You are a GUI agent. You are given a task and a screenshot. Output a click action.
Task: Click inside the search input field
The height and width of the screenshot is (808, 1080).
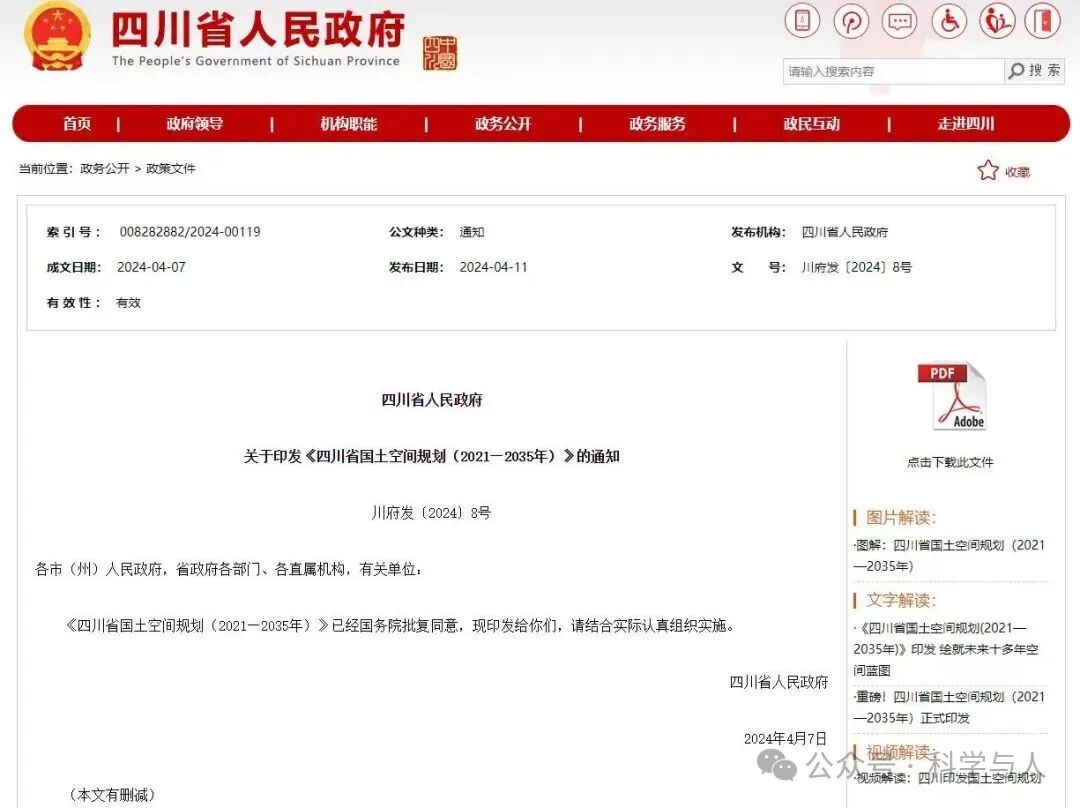point(890,71)
